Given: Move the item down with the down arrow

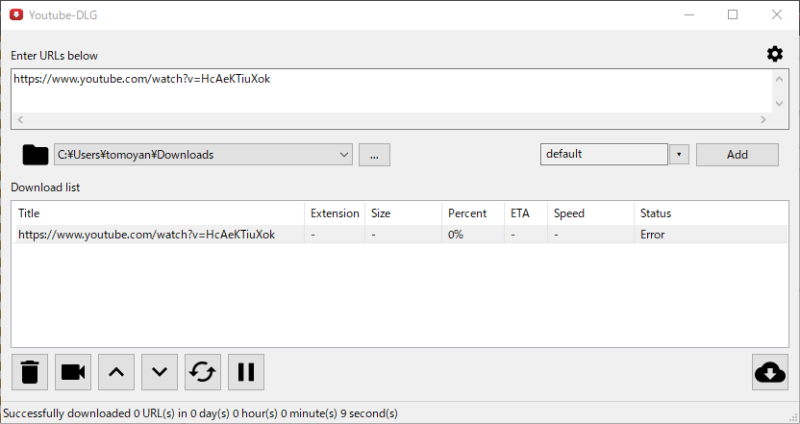Looking at the screenshot, I should (x=160, y=372).
